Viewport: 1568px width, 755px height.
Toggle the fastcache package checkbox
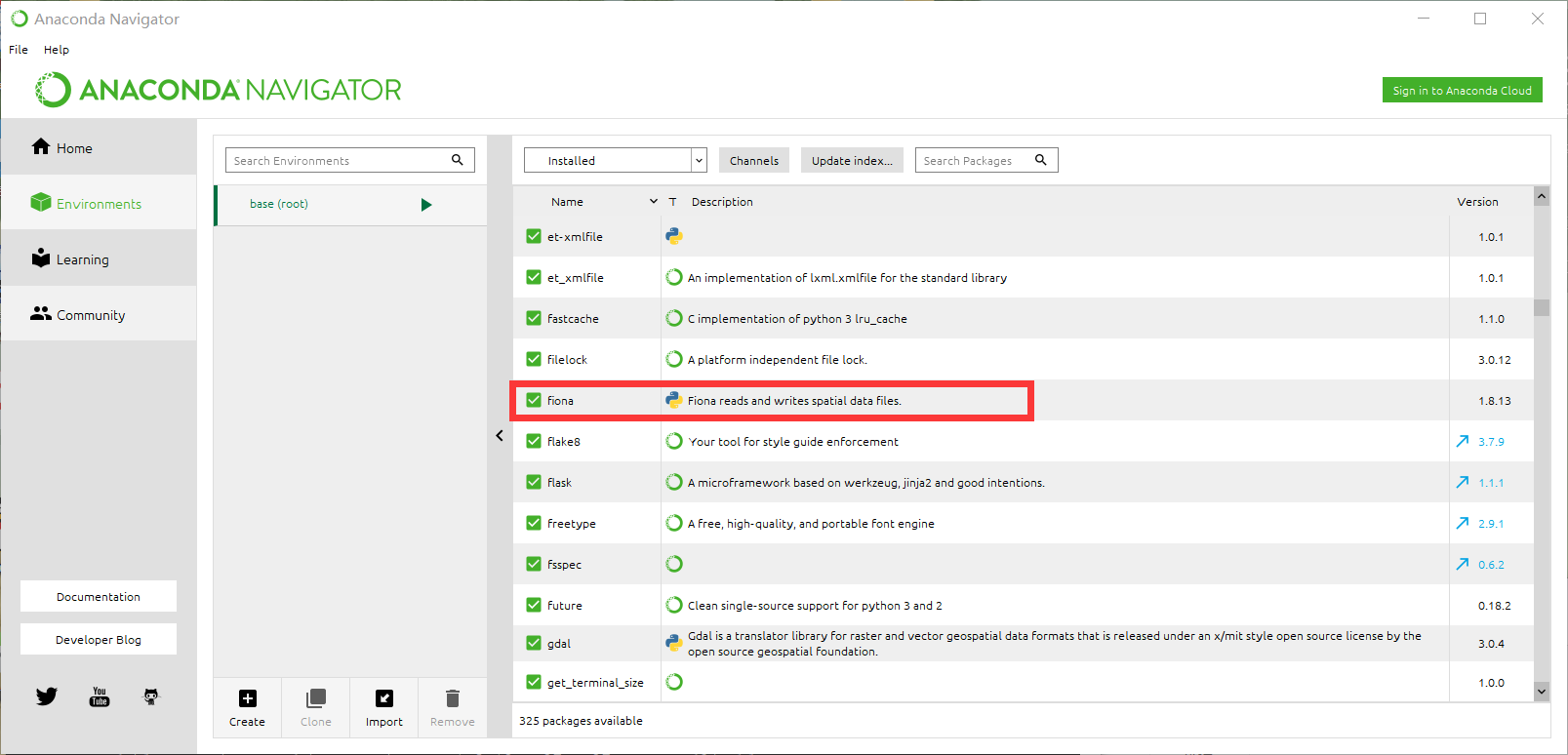tap(534, 318)
